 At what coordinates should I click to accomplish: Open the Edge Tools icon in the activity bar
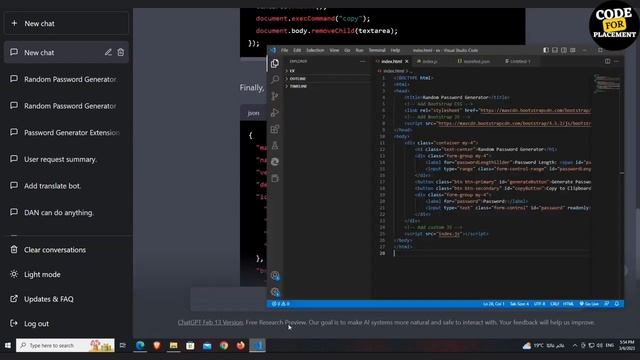(275, 162)
